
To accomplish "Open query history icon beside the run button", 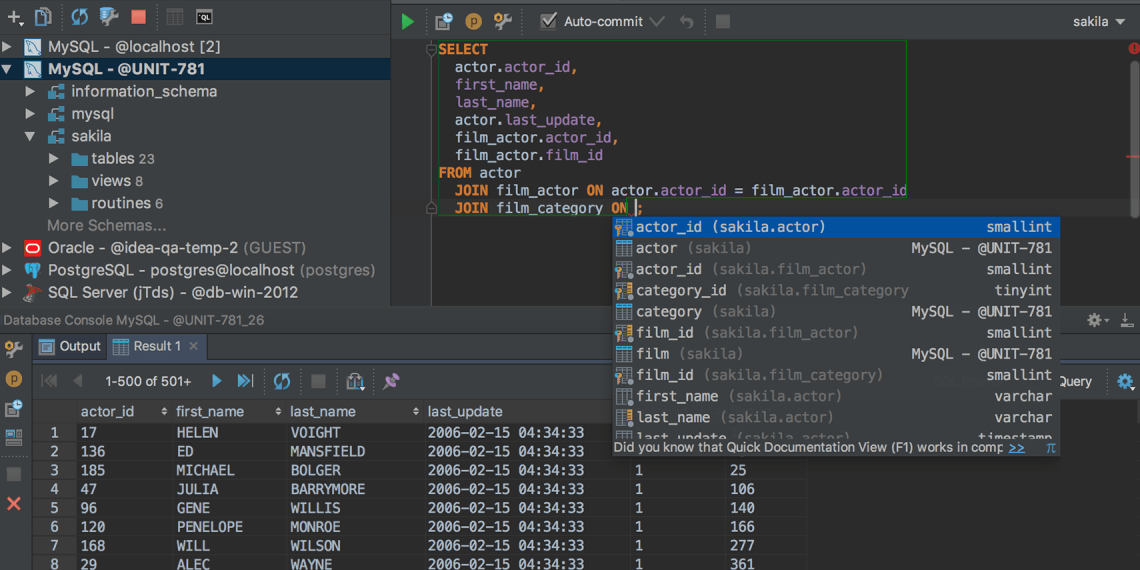I will click(444, 21).
